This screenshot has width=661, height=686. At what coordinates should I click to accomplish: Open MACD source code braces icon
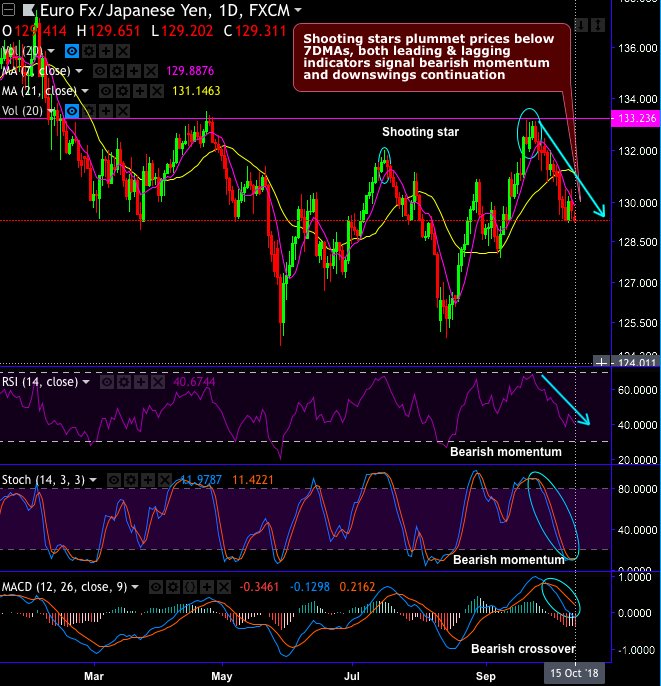(x=190, y=587)
